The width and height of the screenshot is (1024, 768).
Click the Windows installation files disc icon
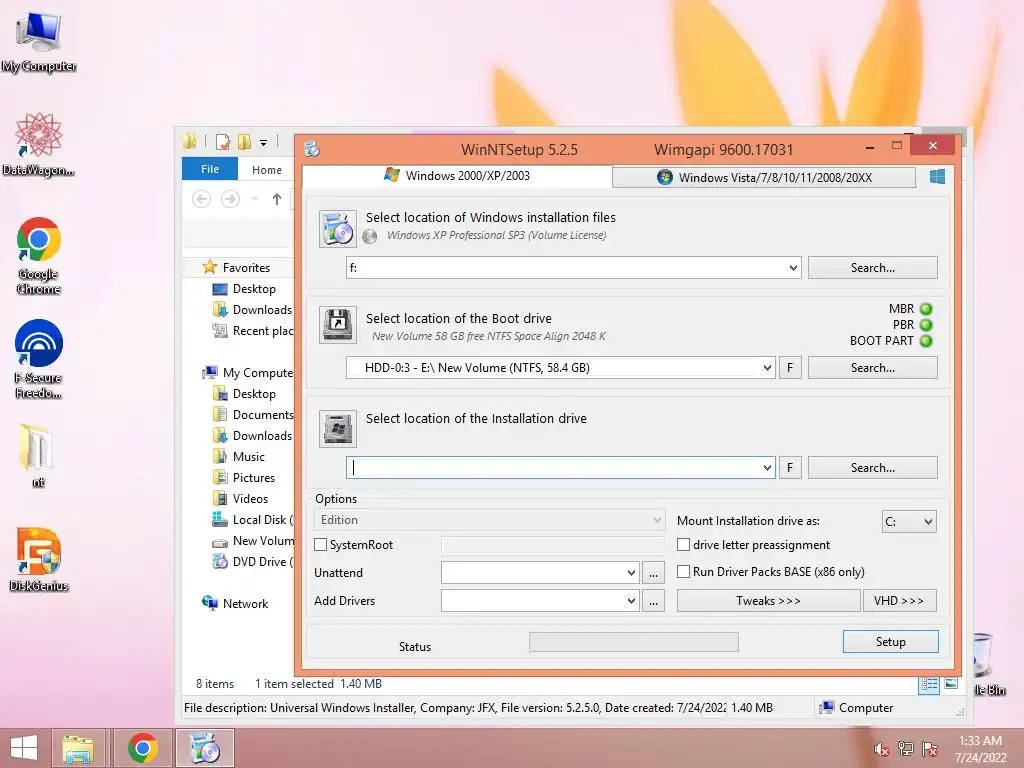338,229
